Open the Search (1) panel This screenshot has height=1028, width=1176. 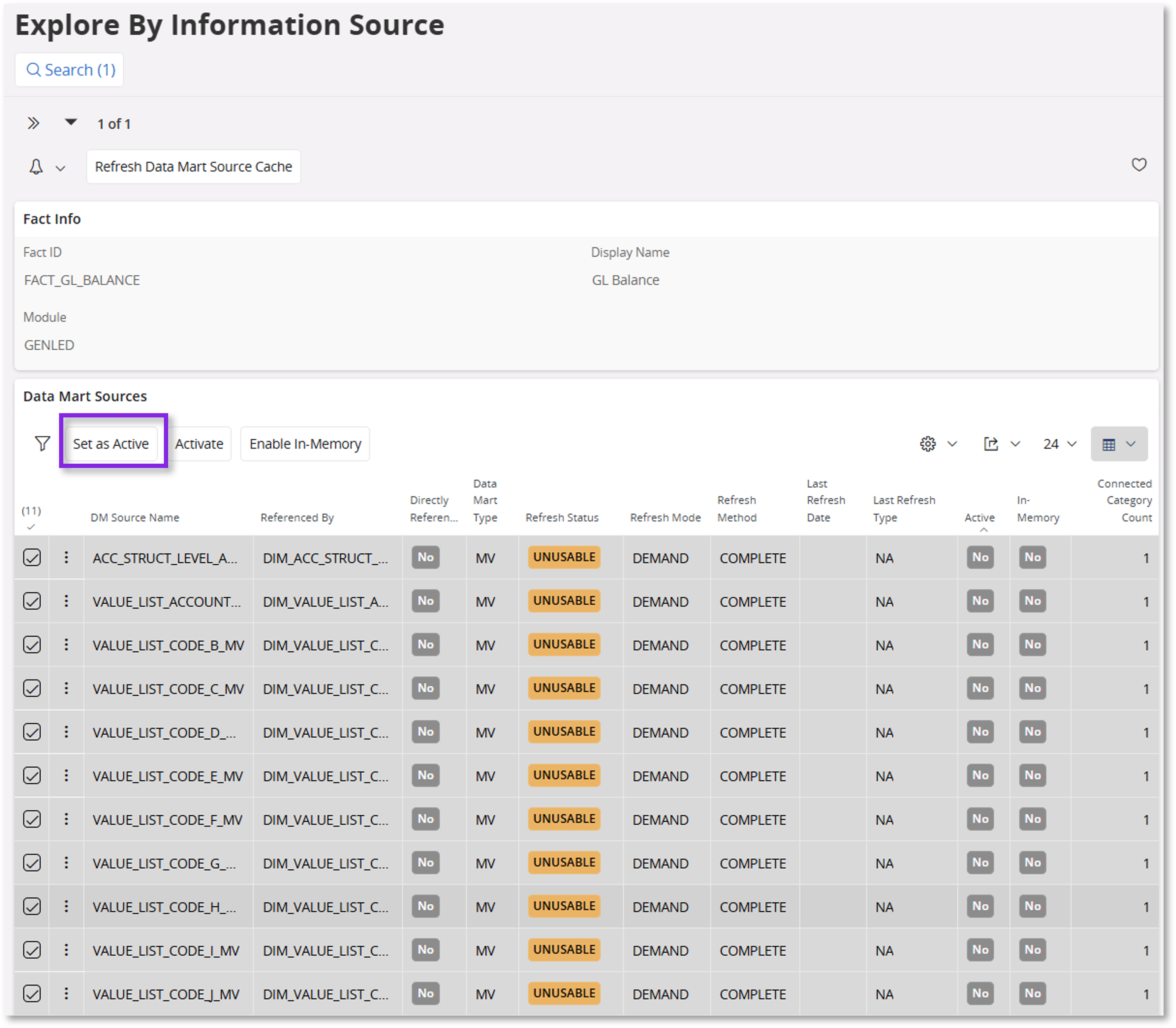click(x=69, y=70)
